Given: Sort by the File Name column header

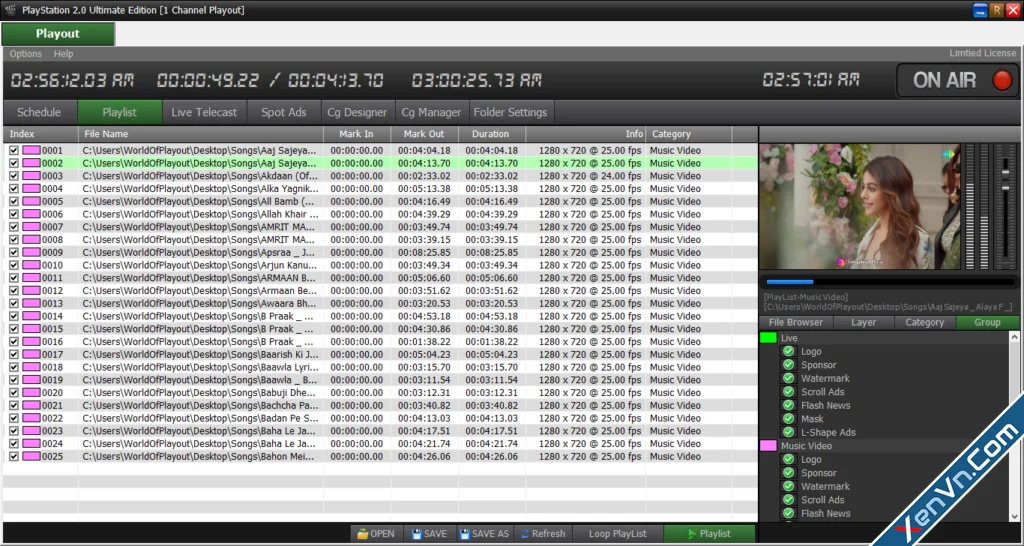Looking at the screenshot, I should click(x=201, y=134).
